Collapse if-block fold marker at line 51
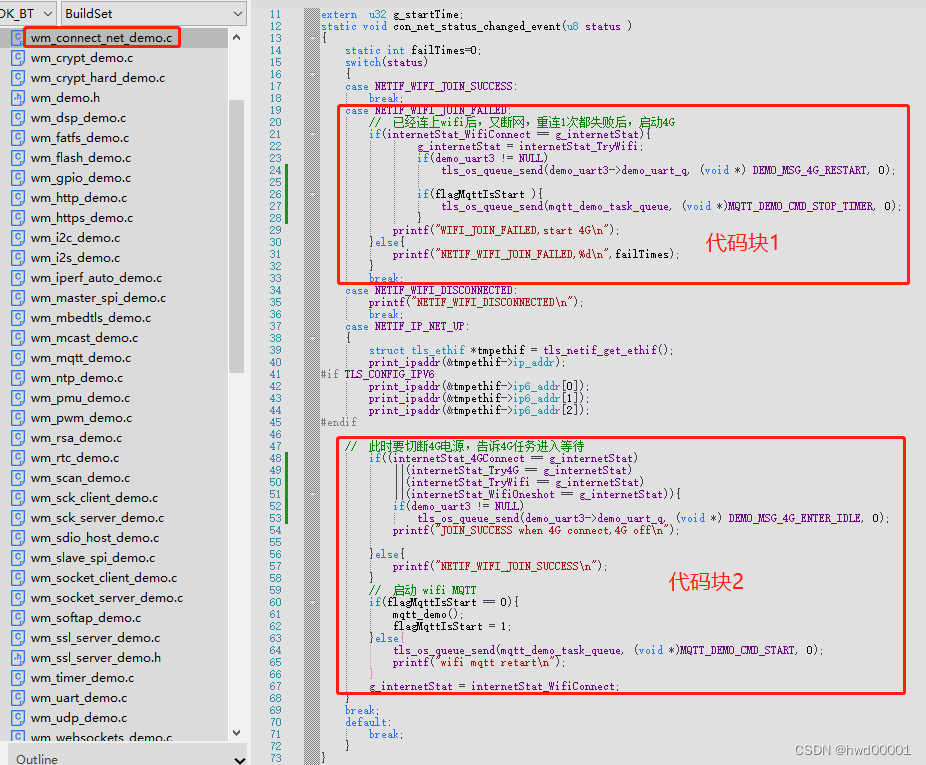Screen dimensions: 926x765 pos(312,494)
